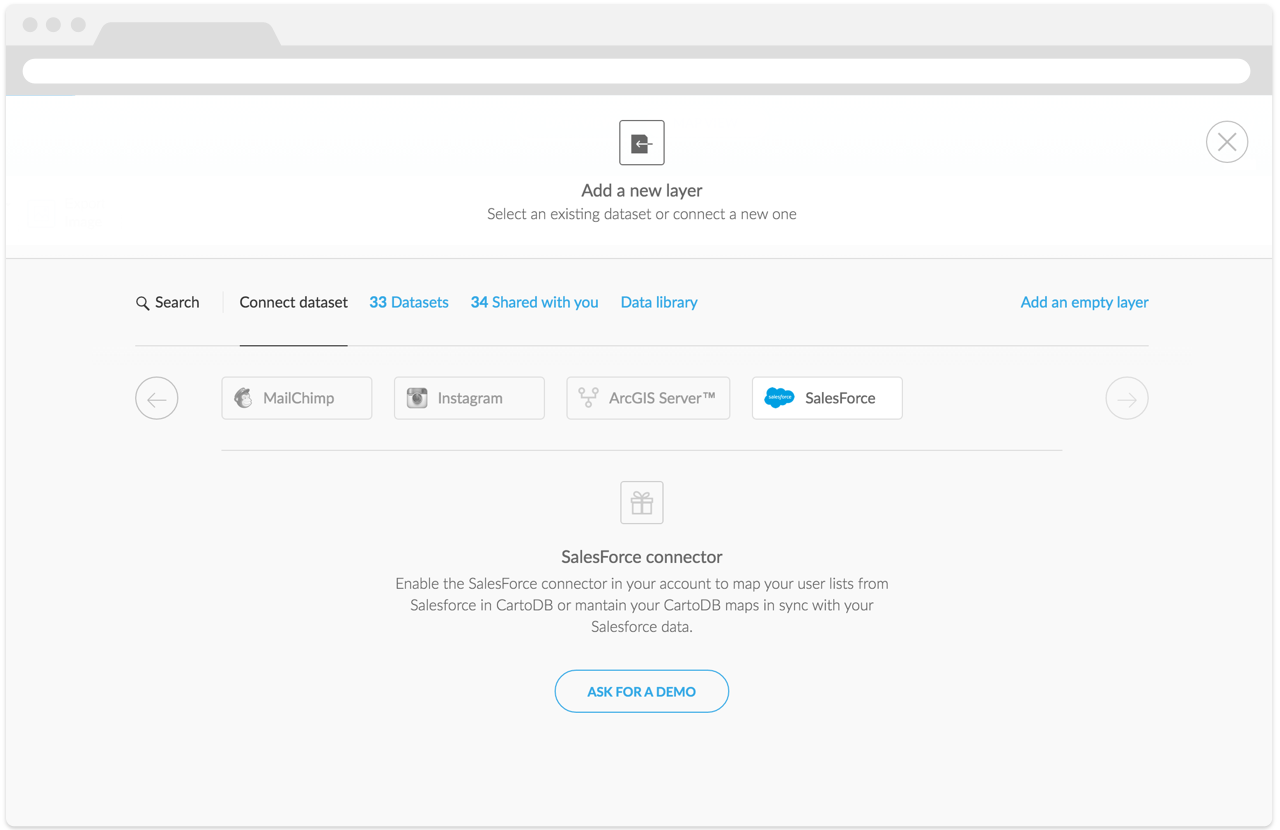Choose the MailChimp connector
Screen dimensions: 1280x830
(x=297, y=398)
